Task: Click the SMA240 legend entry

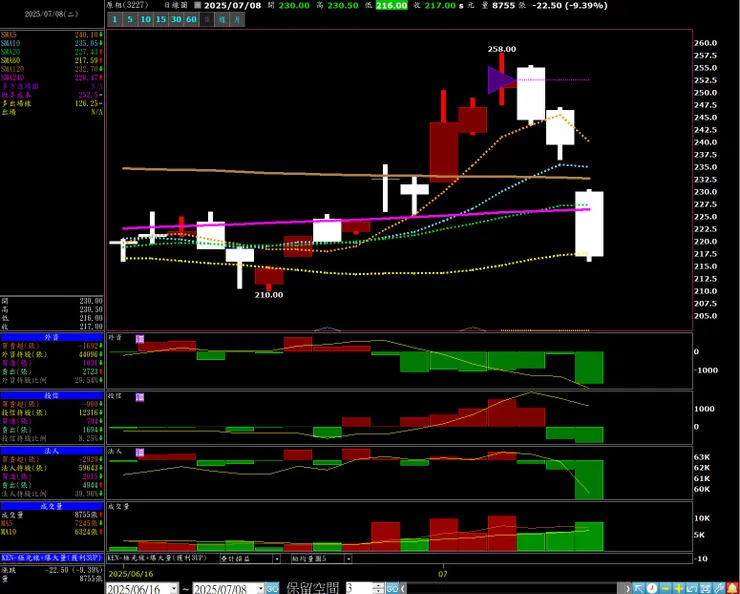Action: (51, 77)
